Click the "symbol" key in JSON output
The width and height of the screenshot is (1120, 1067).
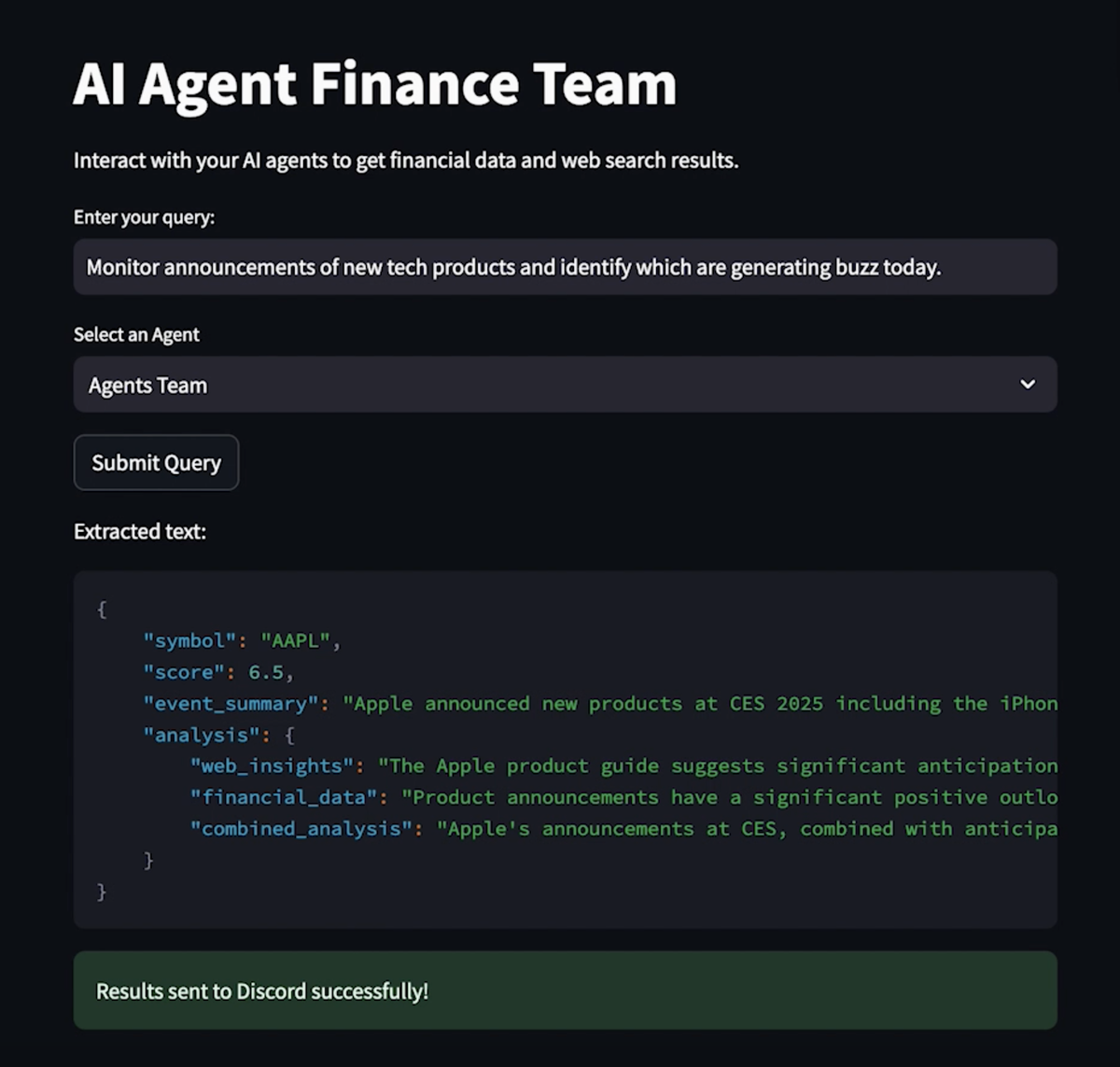click(x=189, y=641)
